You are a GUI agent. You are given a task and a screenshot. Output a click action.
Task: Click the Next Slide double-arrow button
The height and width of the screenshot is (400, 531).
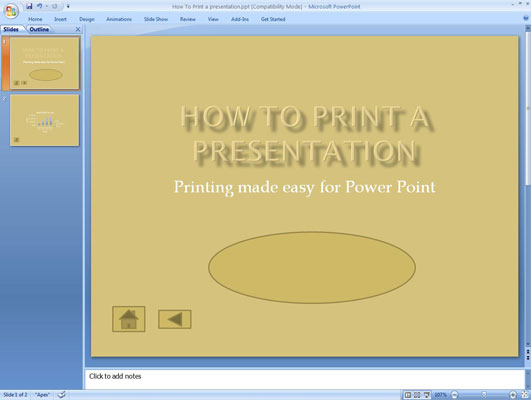click(528, 358)
